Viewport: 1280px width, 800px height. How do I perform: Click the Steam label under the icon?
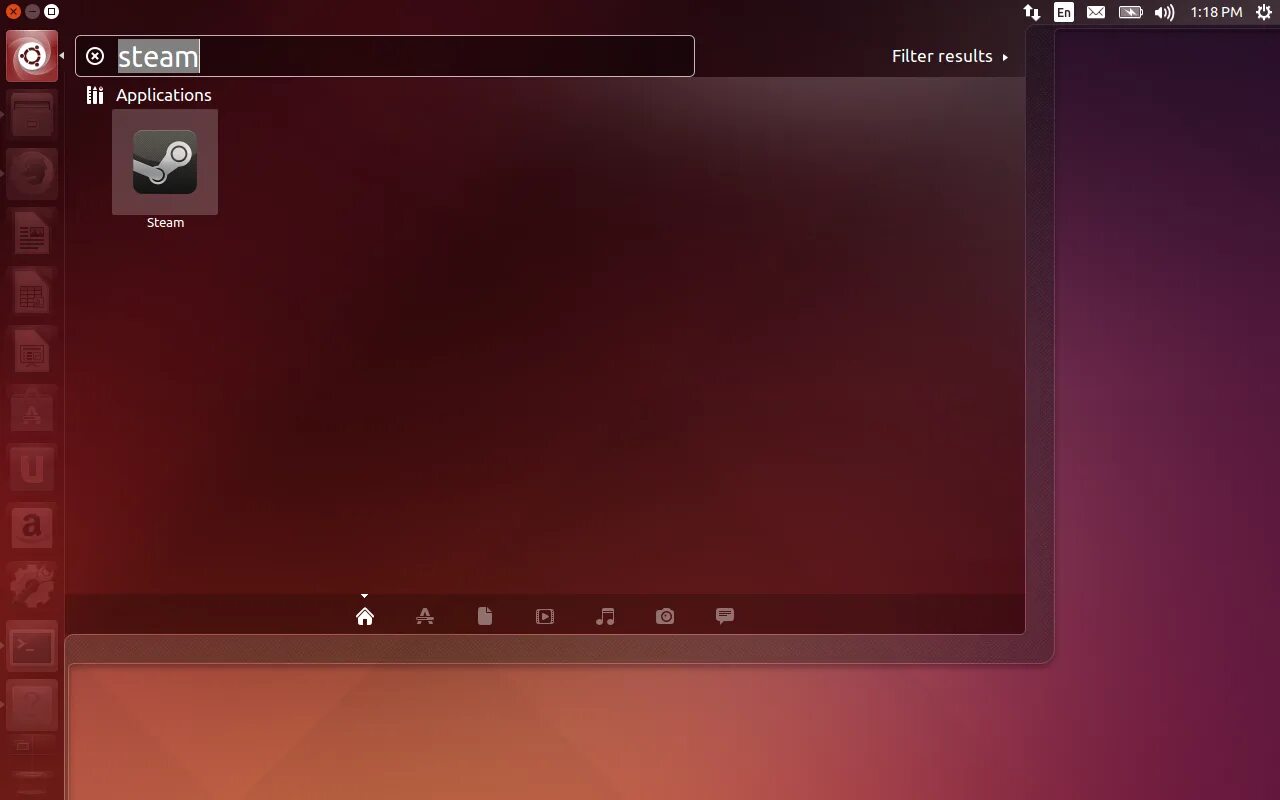[x=165, y=223]
